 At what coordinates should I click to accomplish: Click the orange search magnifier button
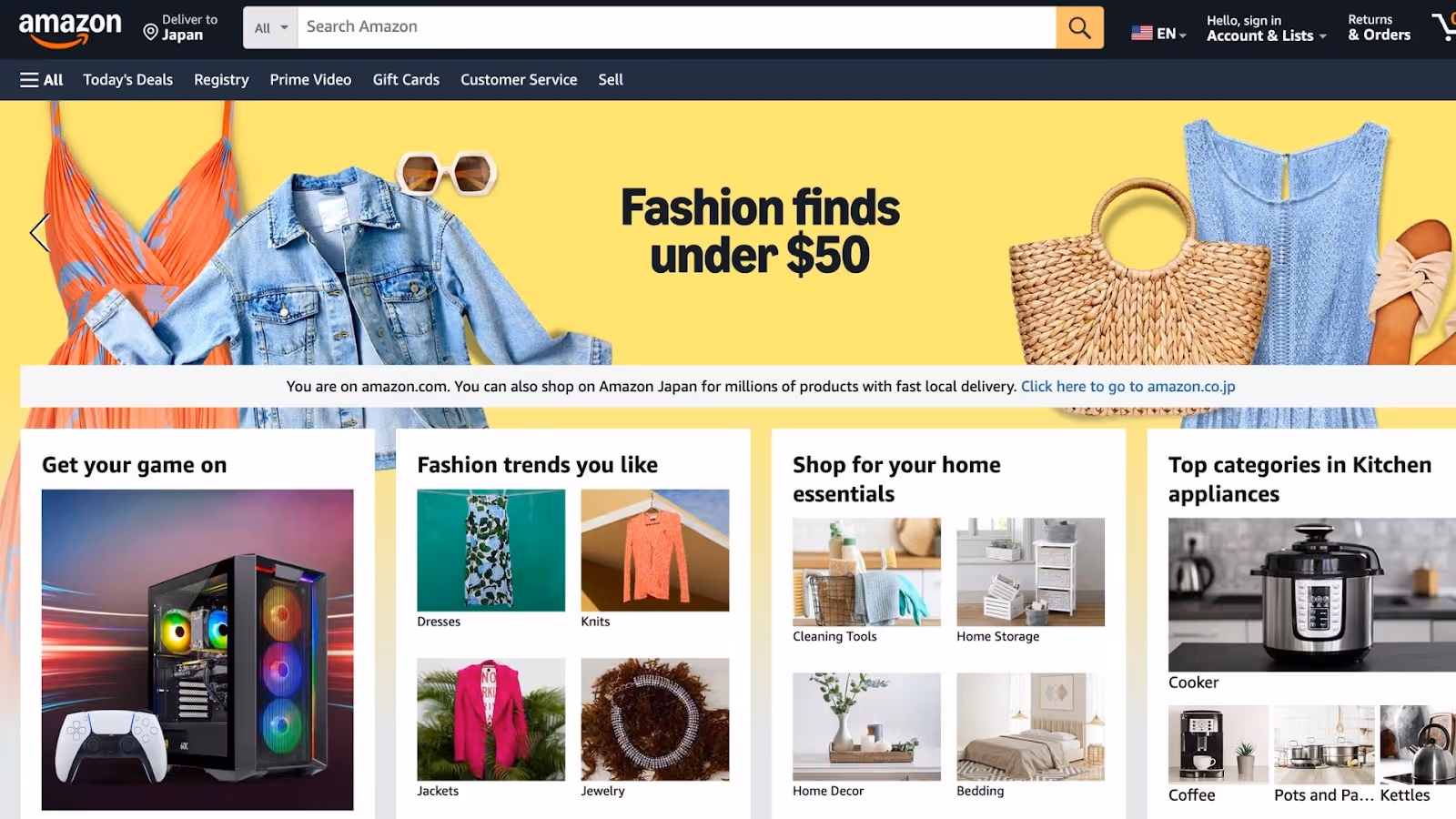click(1079, 27)
